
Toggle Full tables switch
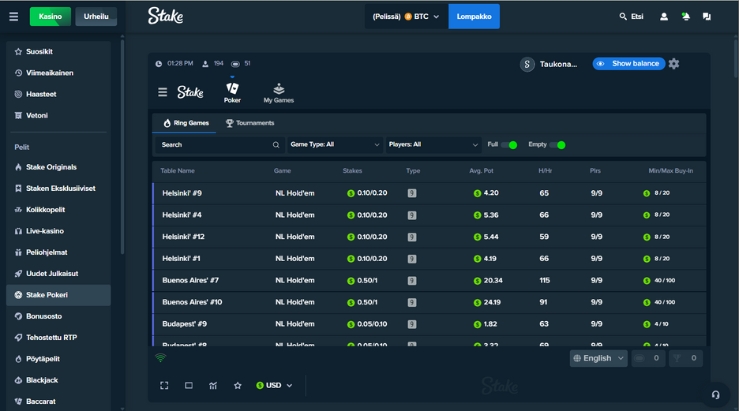pyautogui.click(x=509, y=145)
